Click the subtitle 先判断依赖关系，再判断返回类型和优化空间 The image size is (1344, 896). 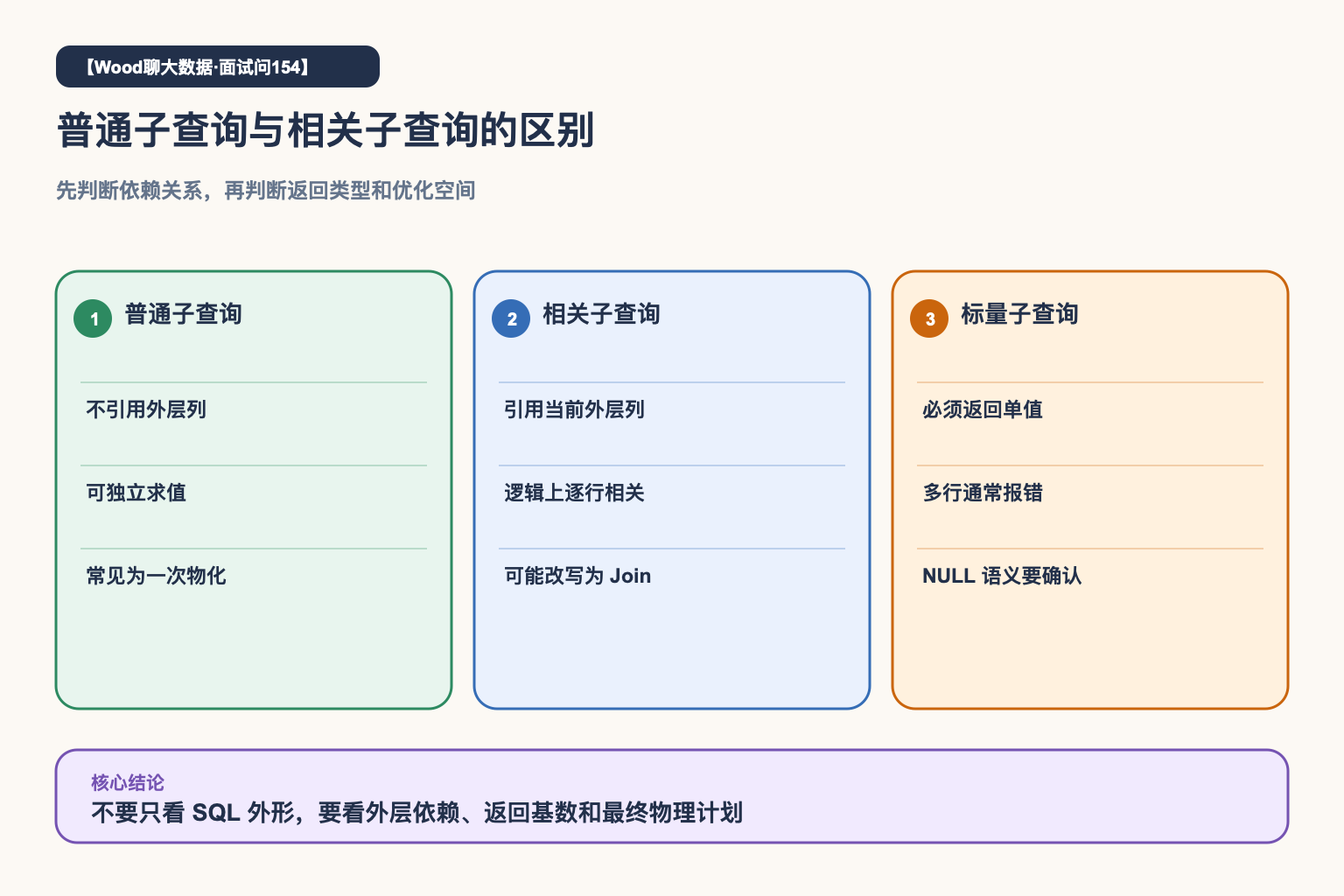[265, 190]
